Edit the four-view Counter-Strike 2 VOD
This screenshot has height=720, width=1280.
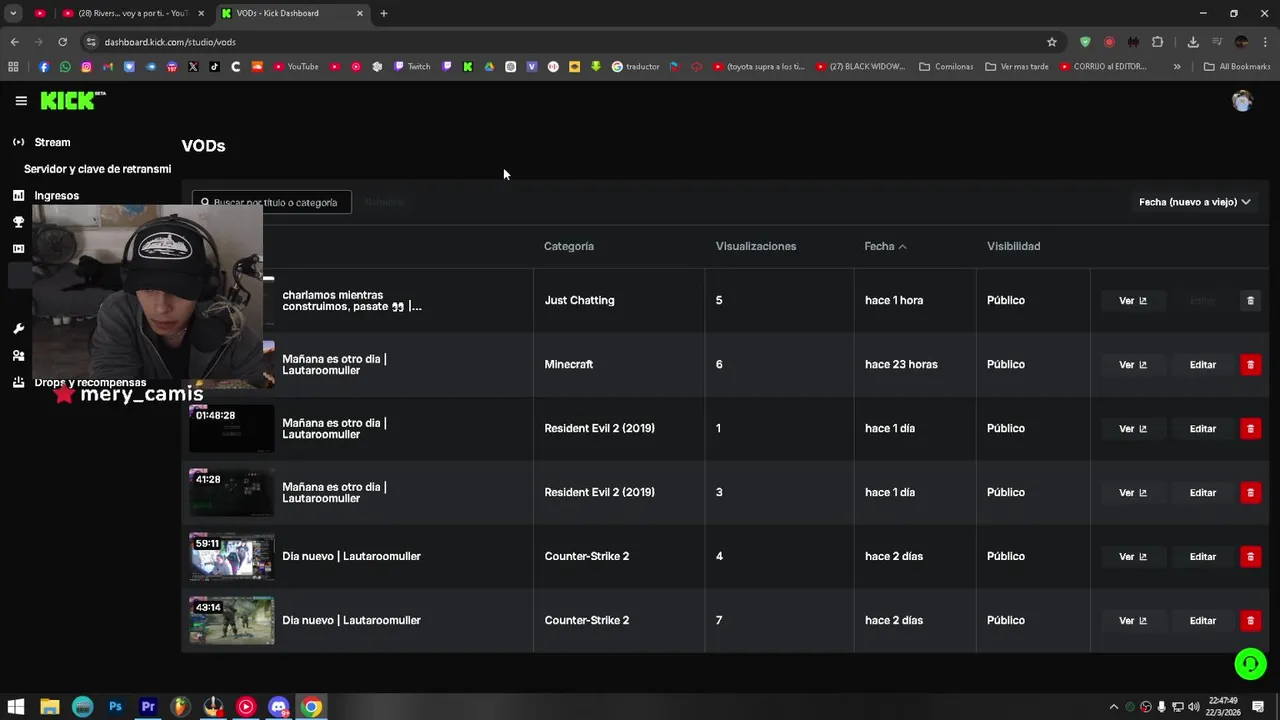pyautogui.click(x=1203, y=557)
